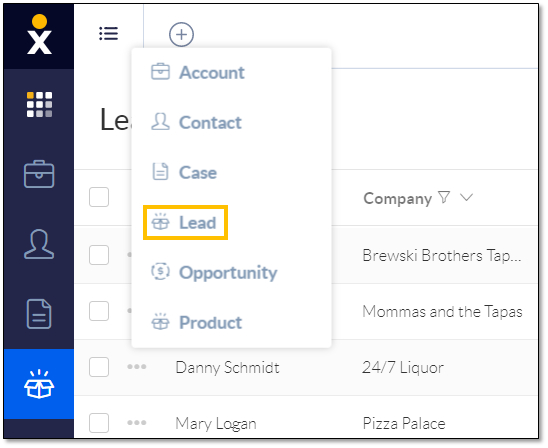Image resolution: width=548 pixels, height=448 pixels.
Task: Select the highlighted Leads sidebar icon
Action: click(39, 384)
